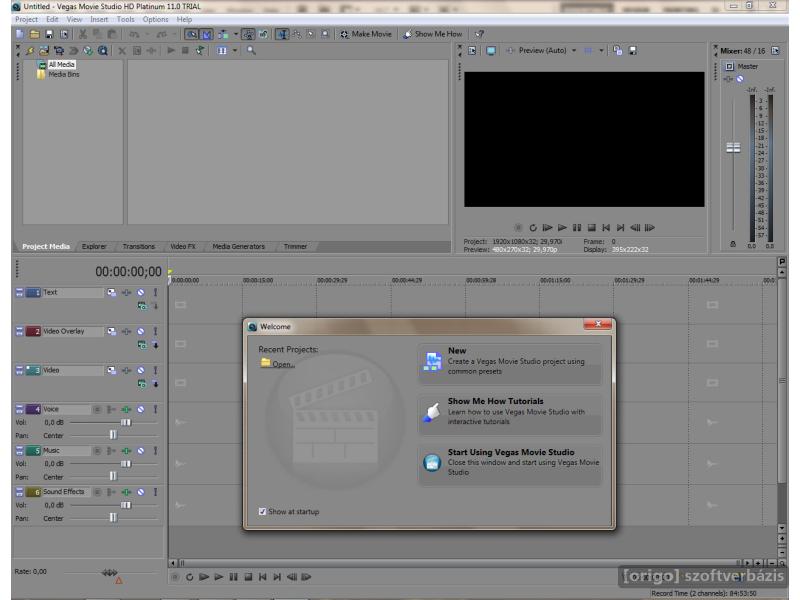This screenshot has height=600, width=800.
Task: Toggle the Master bus mute icon
Action: (740, 79)
